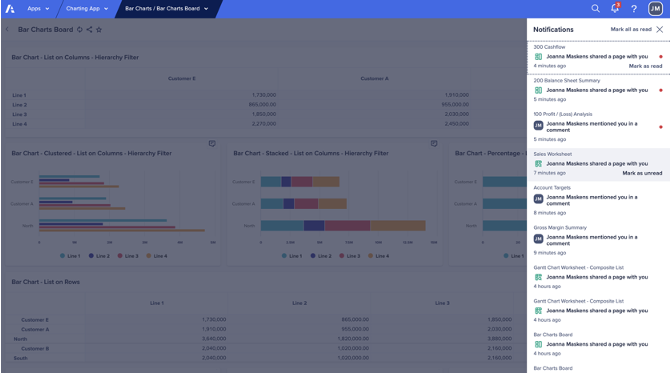Image resolution: width=670 pixels, height=374 pixels.
Task: Expand the Apps dropdown
Action: tap(38, 9)
